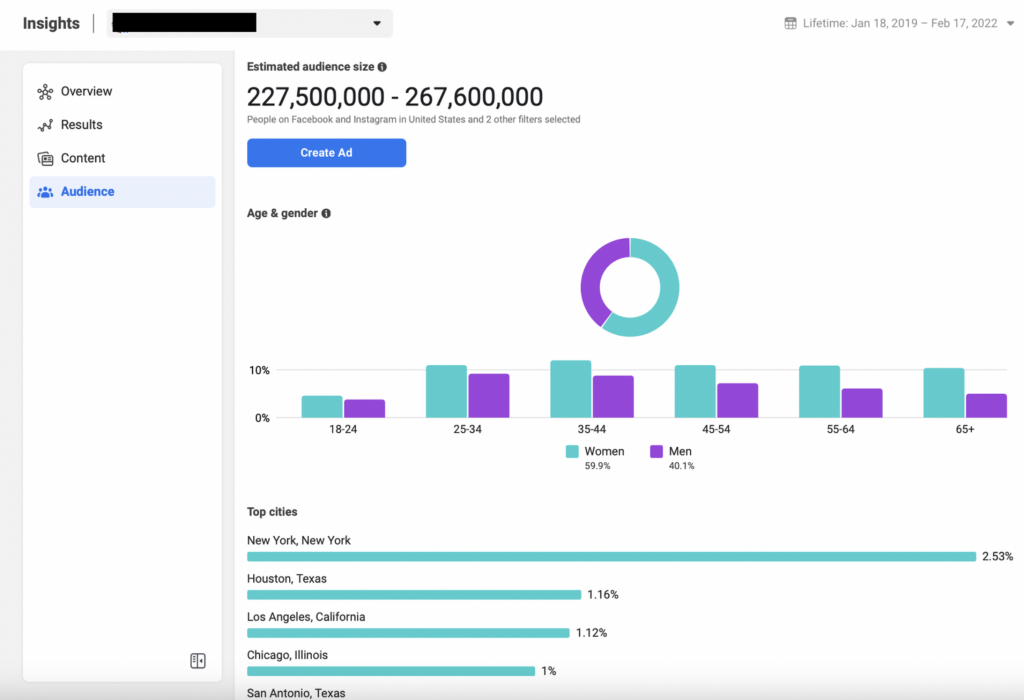The width and height of the screenshot is (1024, 700).
Task: Click the men segment of donut chart
Action: click(x=591, y=278)
